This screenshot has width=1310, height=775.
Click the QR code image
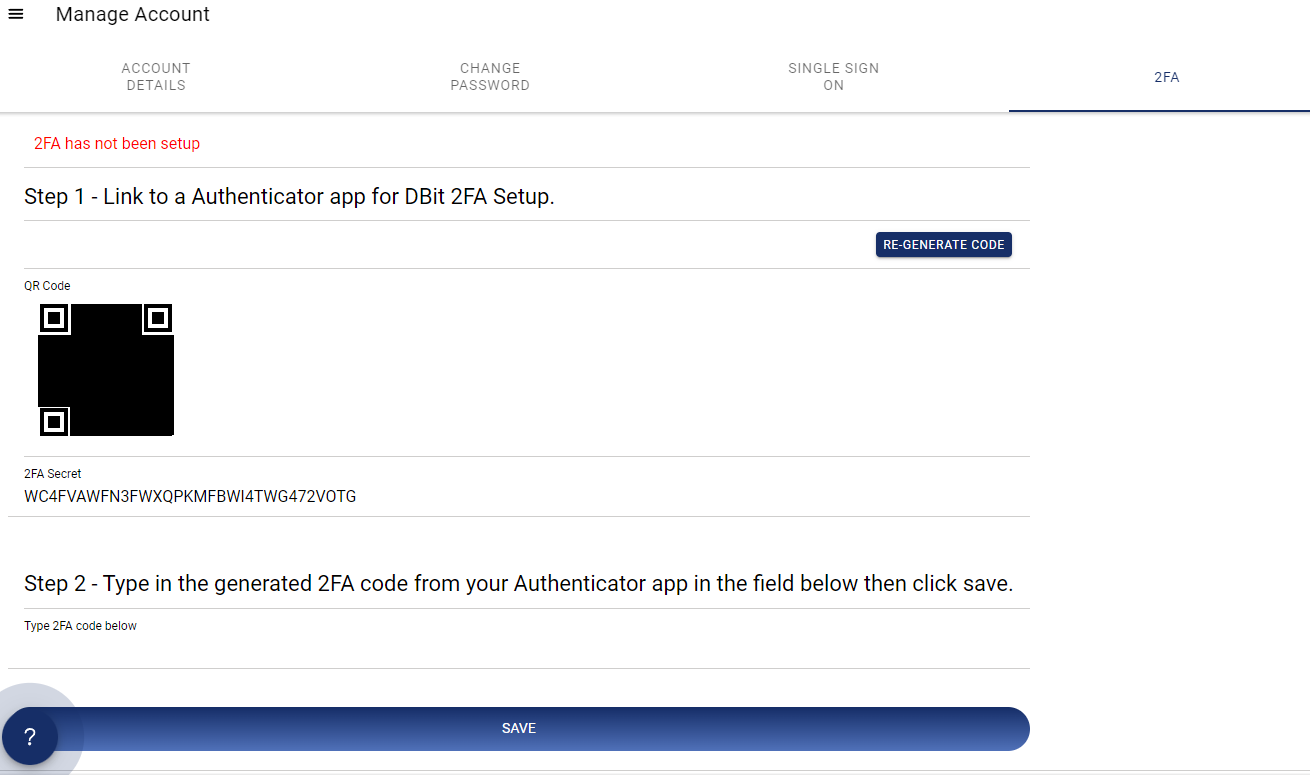tap(106, 370)
